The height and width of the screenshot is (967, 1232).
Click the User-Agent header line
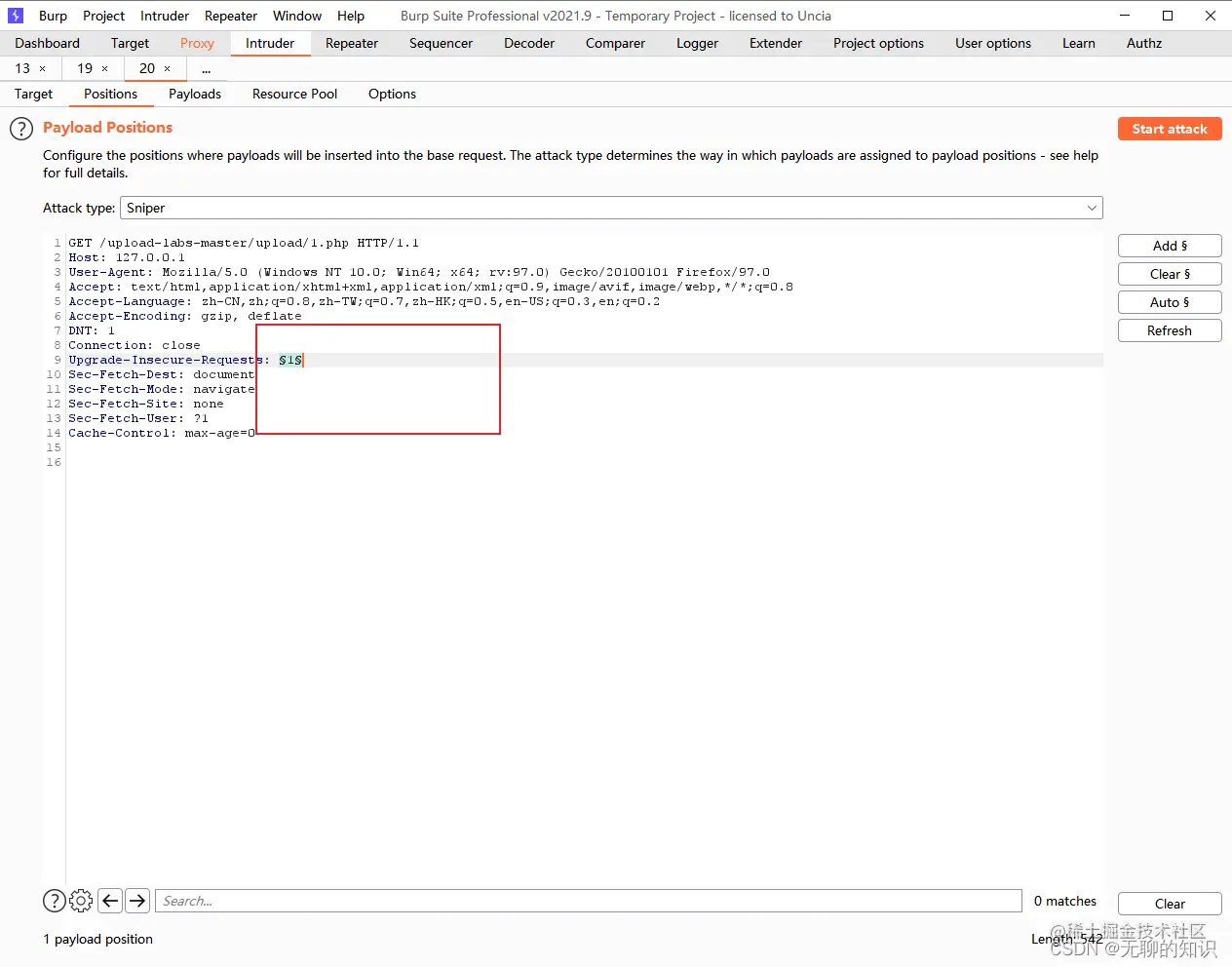[x=419, y=272]
